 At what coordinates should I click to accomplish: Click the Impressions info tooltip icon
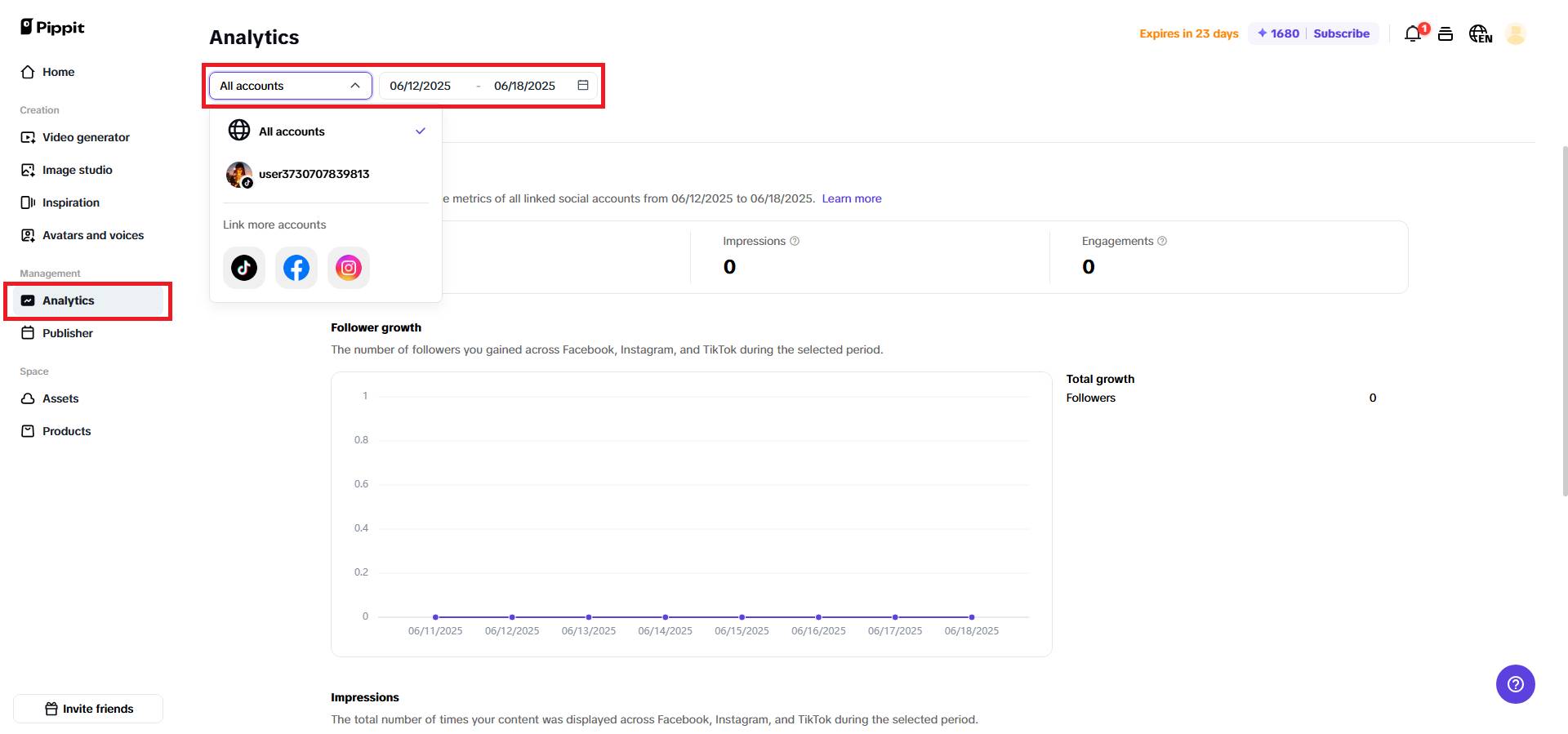click(795, 241)
